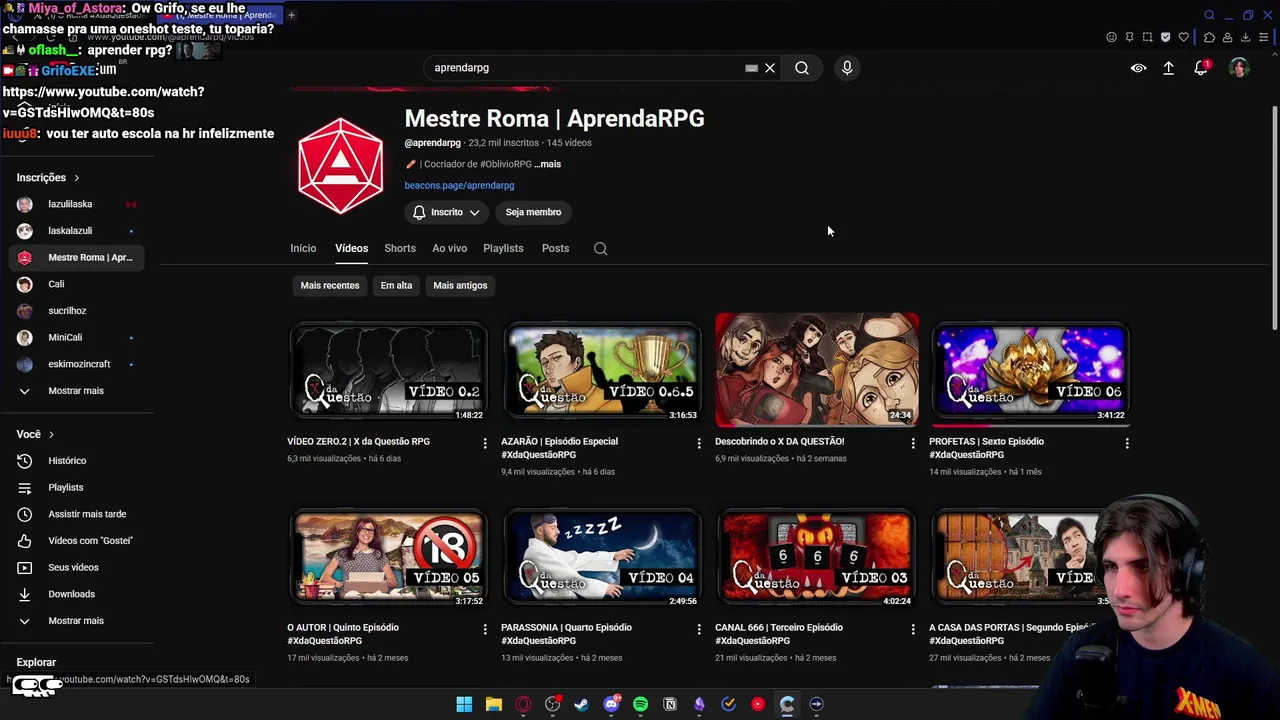Click the snapshot selection icon in toolbar

(x=1147, y=37)
